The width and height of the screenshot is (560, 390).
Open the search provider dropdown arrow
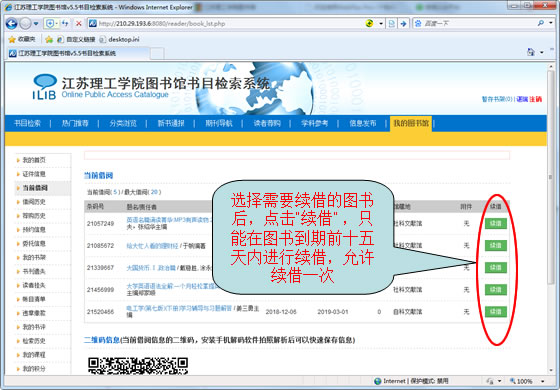click(x=551, y=23)
